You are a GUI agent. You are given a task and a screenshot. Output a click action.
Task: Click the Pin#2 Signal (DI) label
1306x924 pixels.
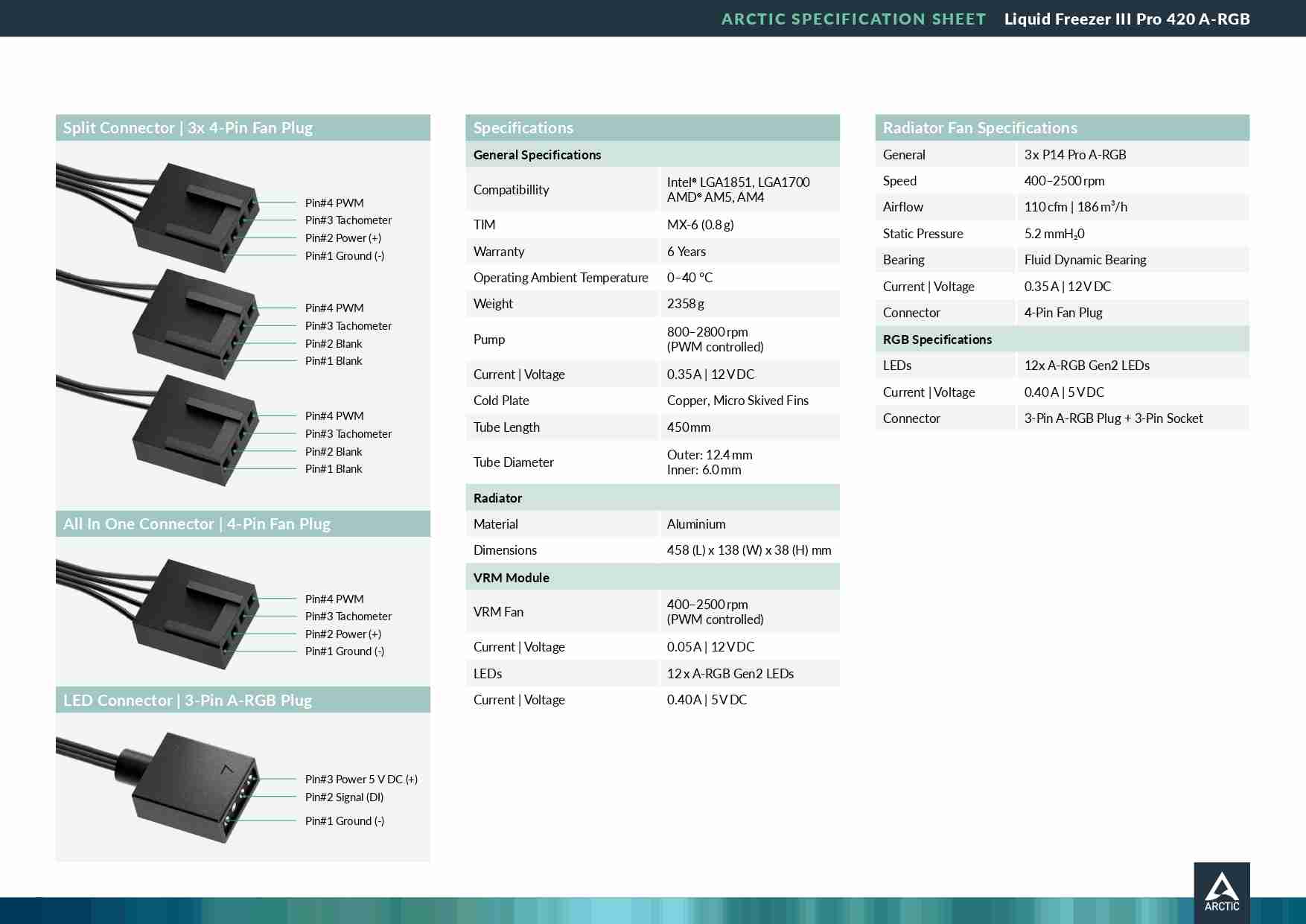coord(344,797)
